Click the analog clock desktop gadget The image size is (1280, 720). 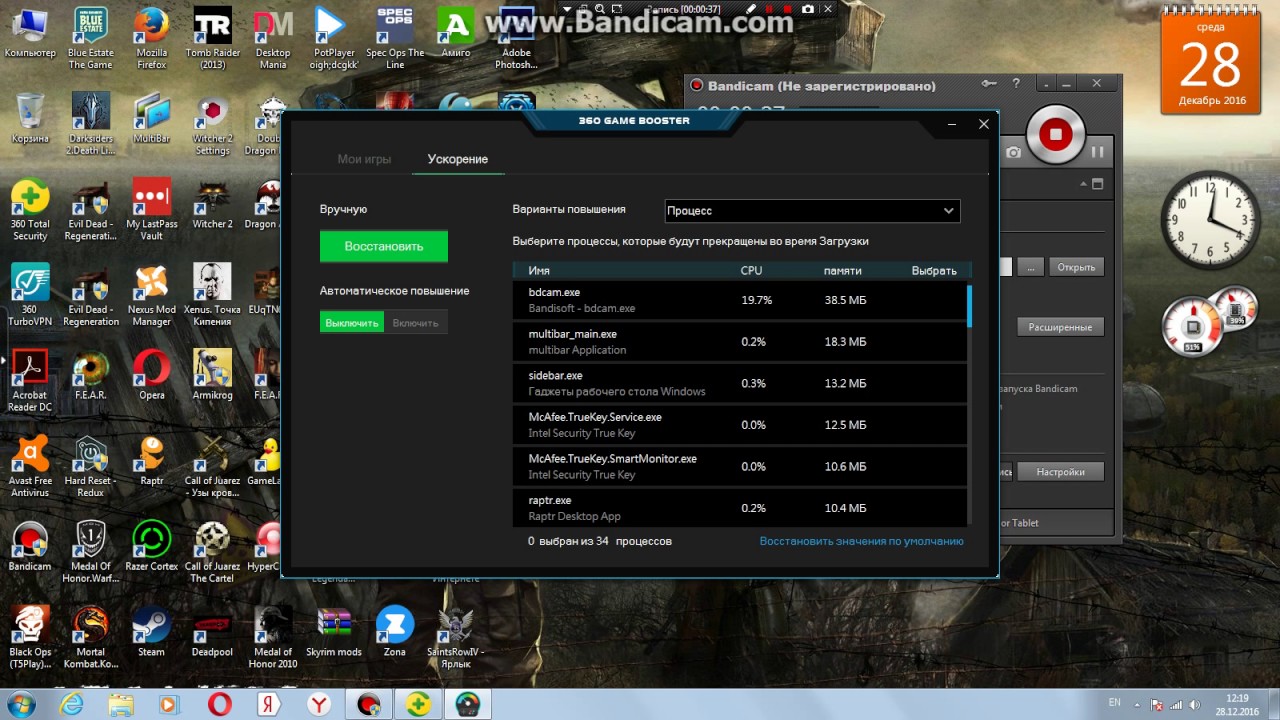tap(1211, 220)
